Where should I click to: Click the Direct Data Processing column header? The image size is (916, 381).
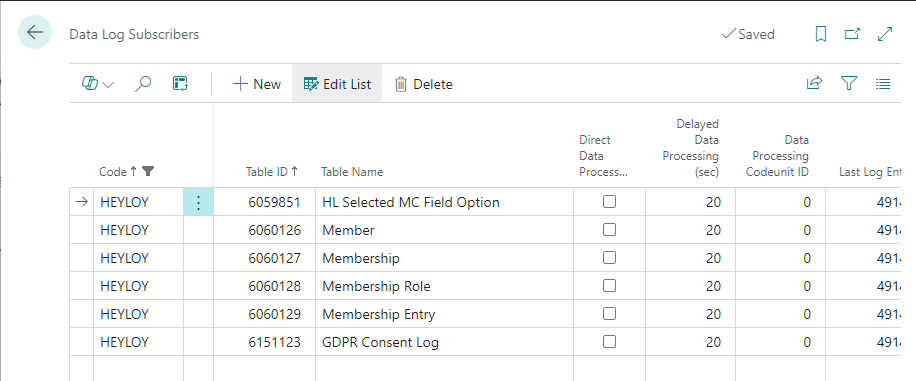(603, 156)
